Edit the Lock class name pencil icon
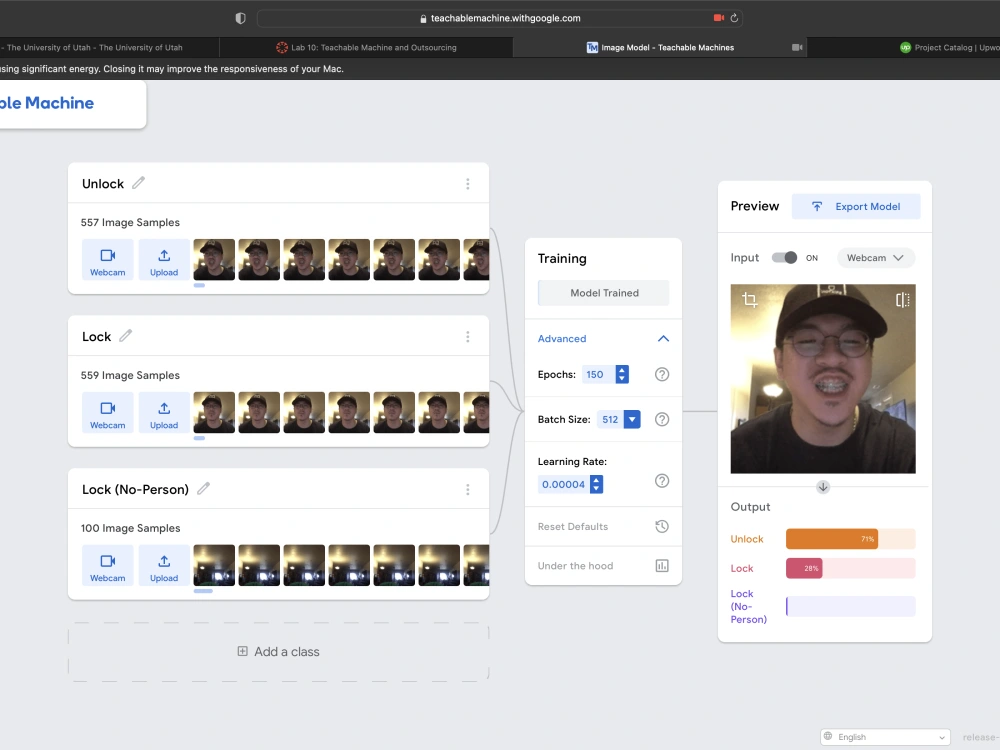Screen dimensions: 1000x750 coord(126,335)
